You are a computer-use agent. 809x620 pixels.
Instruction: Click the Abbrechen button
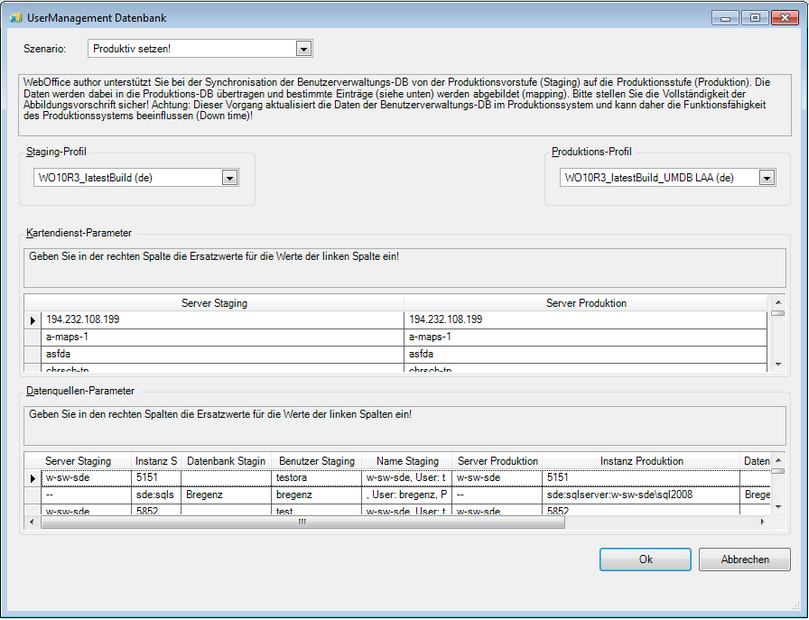(744, 559)
